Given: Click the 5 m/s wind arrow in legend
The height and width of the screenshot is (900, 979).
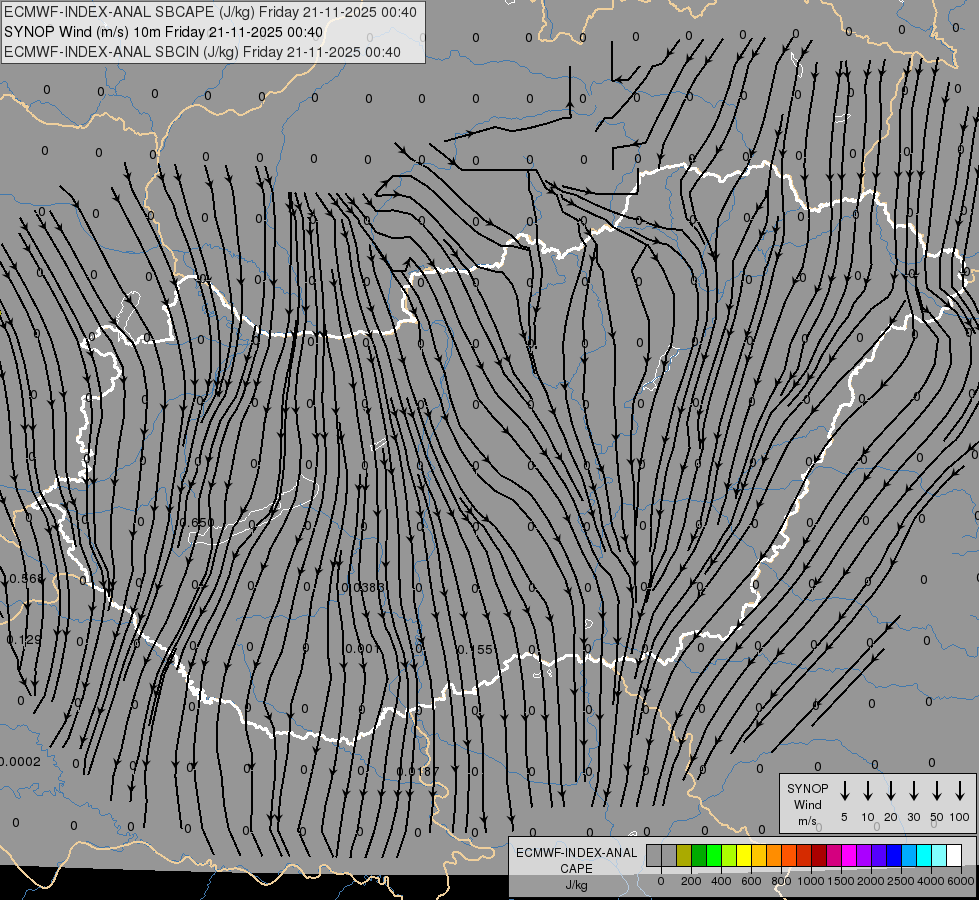Looking at the screenshot, I should pos(845,791).
